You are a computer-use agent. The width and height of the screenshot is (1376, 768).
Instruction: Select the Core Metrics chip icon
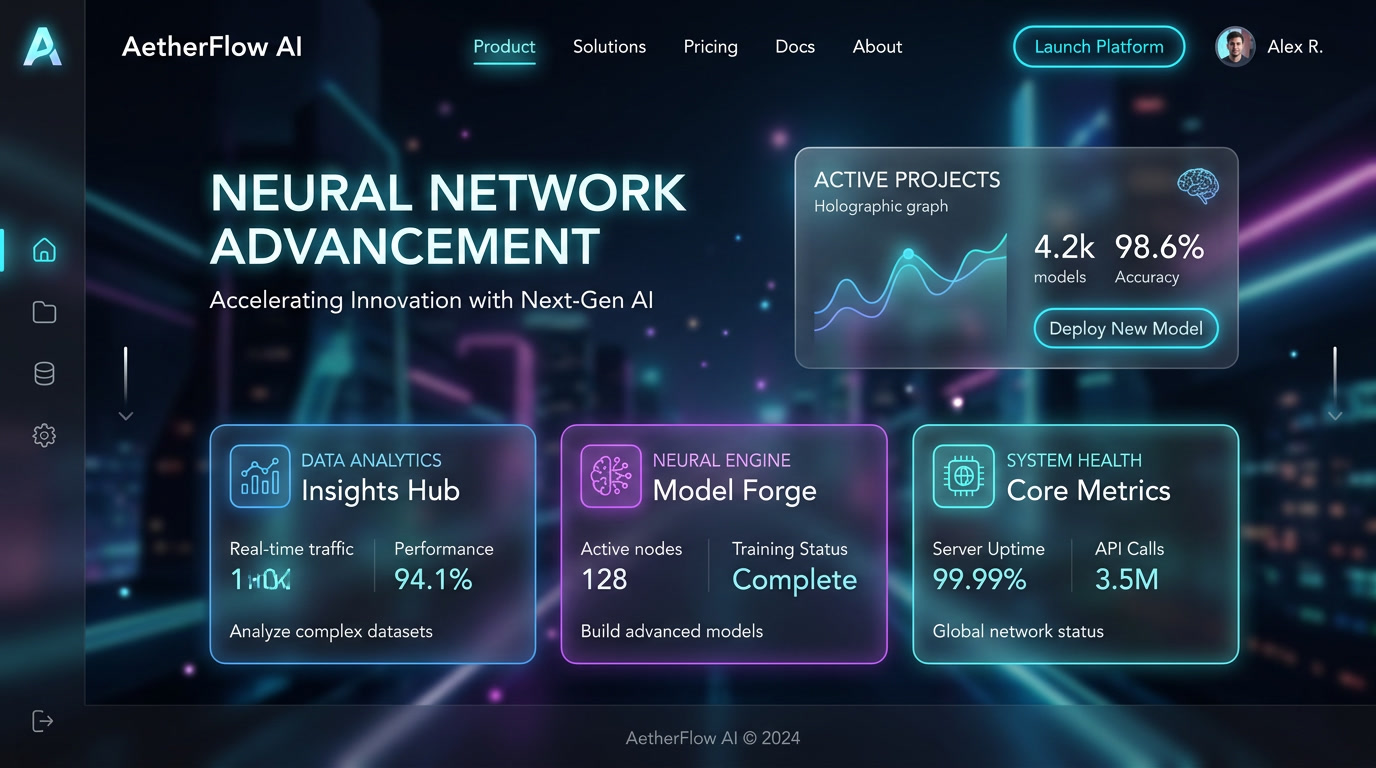click(x=963, y=477)
